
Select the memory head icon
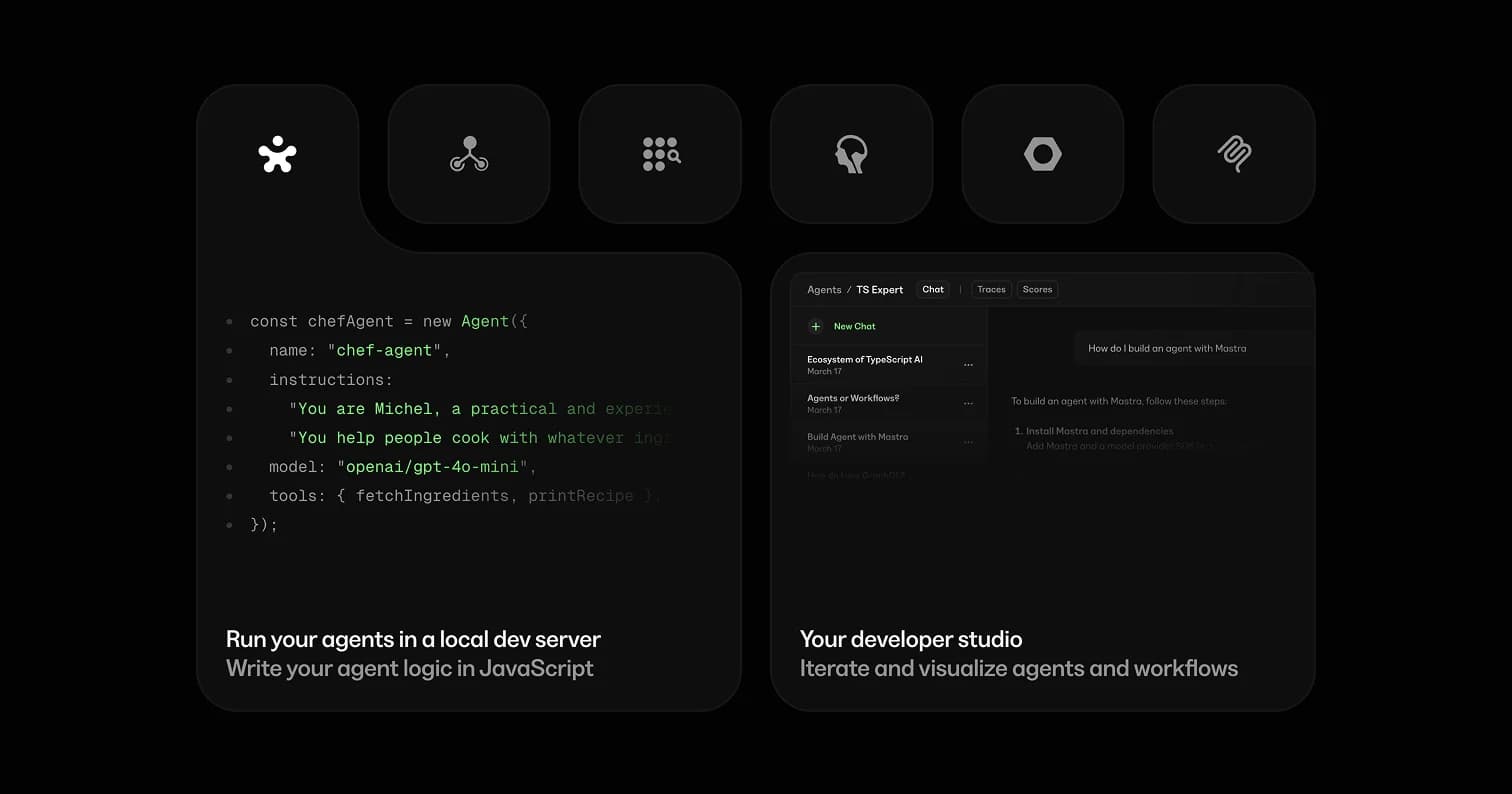click(x=851, y=154)
